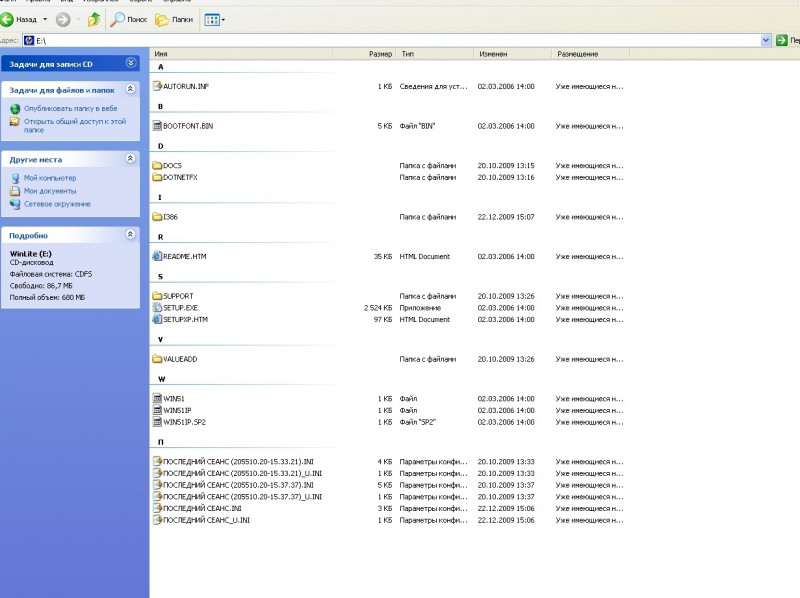Click the globe icon beside Опубликовать папку
The height and width of the screenshot is (598, 800).
pyautogui.click(x=15, y=109)
